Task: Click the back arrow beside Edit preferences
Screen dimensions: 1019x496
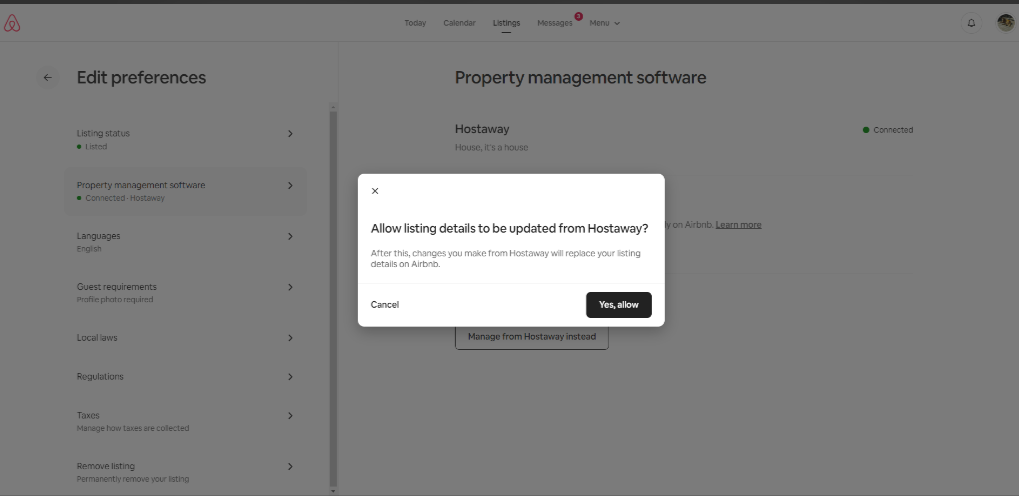Action: [x=47, y=77]
